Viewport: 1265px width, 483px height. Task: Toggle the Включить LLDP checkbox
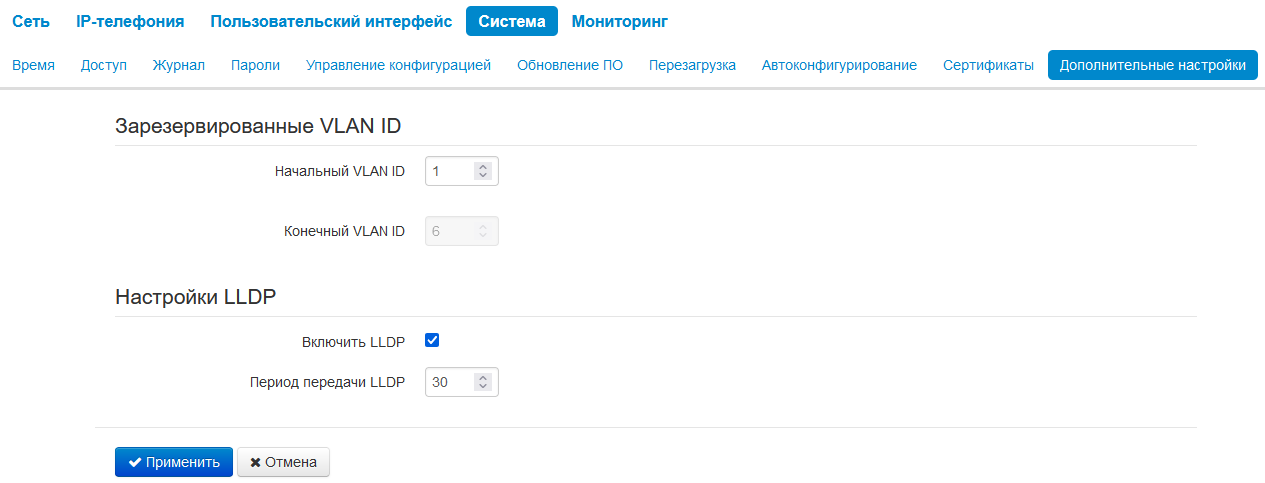[x=432, y=341]
